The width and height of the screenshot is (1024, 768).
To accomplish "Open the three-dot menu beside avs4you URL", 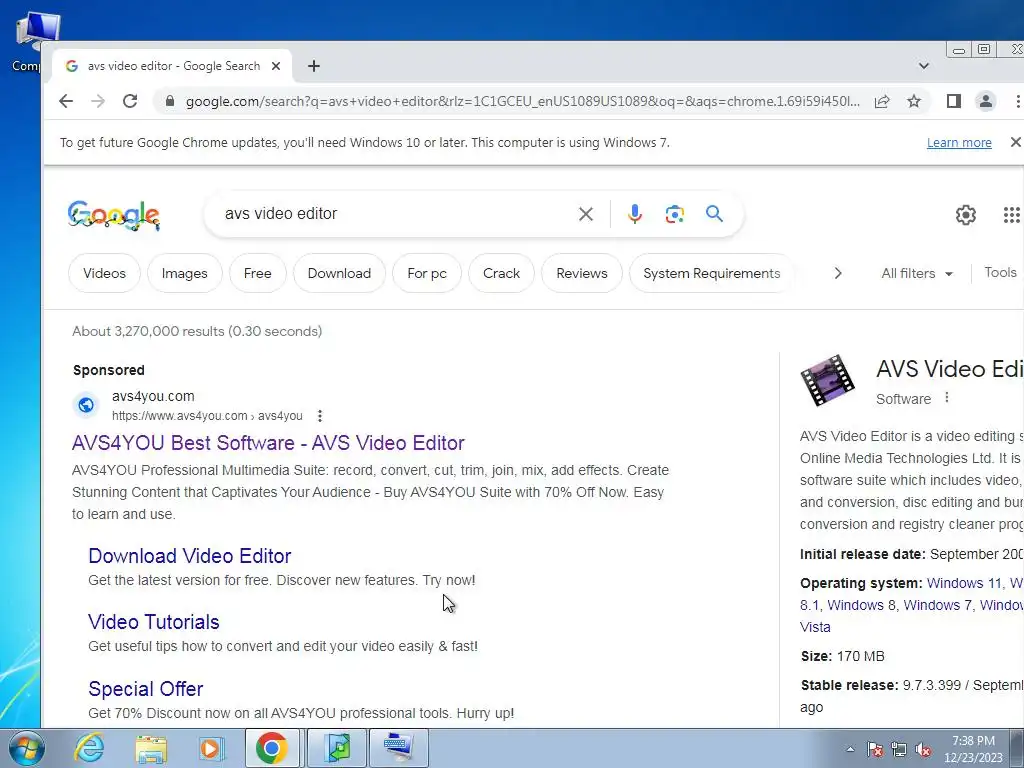I will [319, 416].
